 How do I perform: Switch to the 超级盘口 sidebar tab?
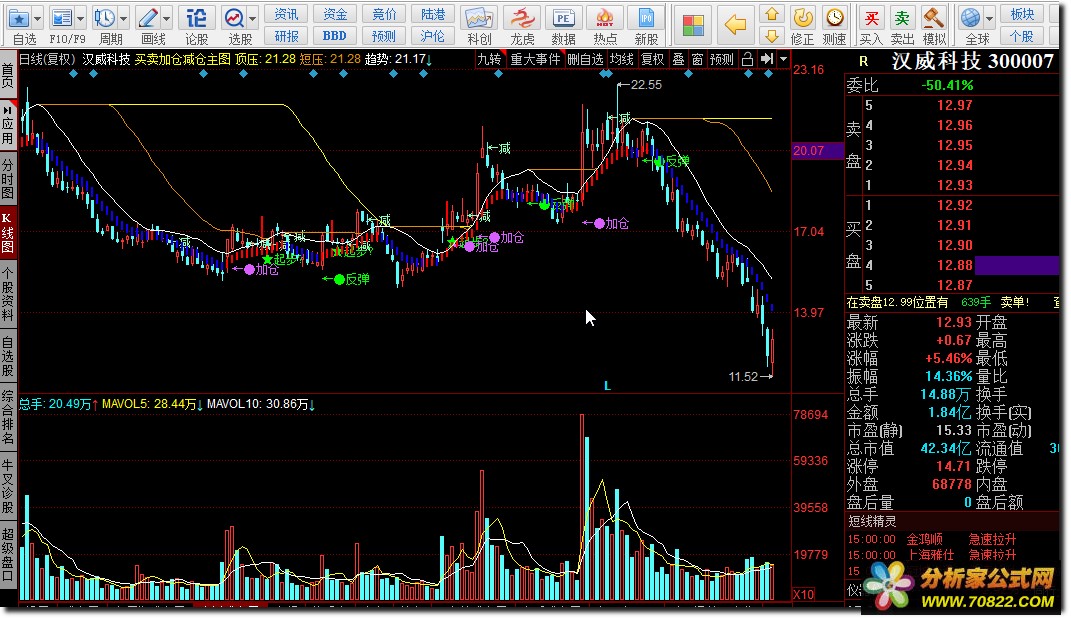click(x=8, y=554)
